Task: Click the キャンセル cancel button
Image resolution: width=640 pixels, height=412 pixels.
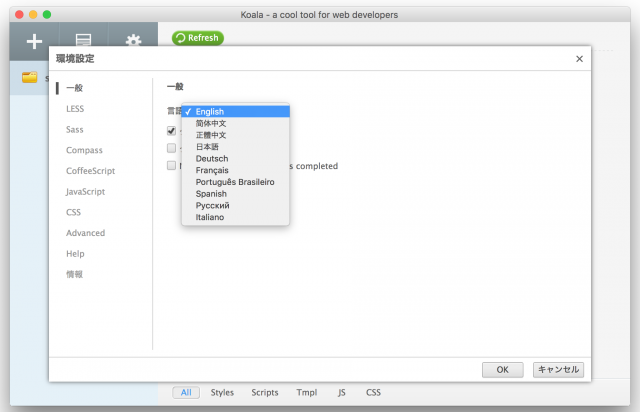Action: point(558,369)
